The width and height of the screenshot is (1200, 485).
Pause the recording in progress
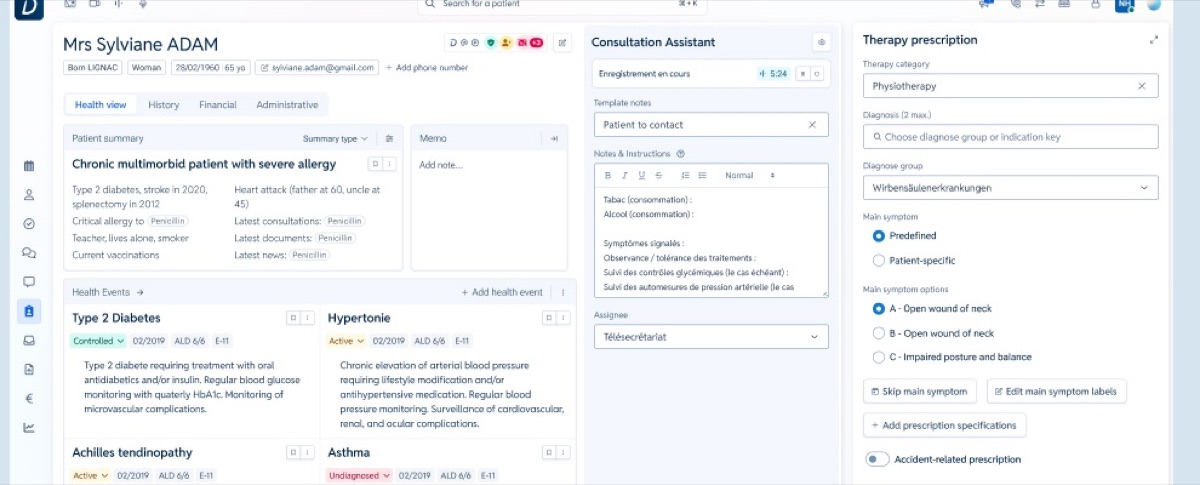(802, 74)
